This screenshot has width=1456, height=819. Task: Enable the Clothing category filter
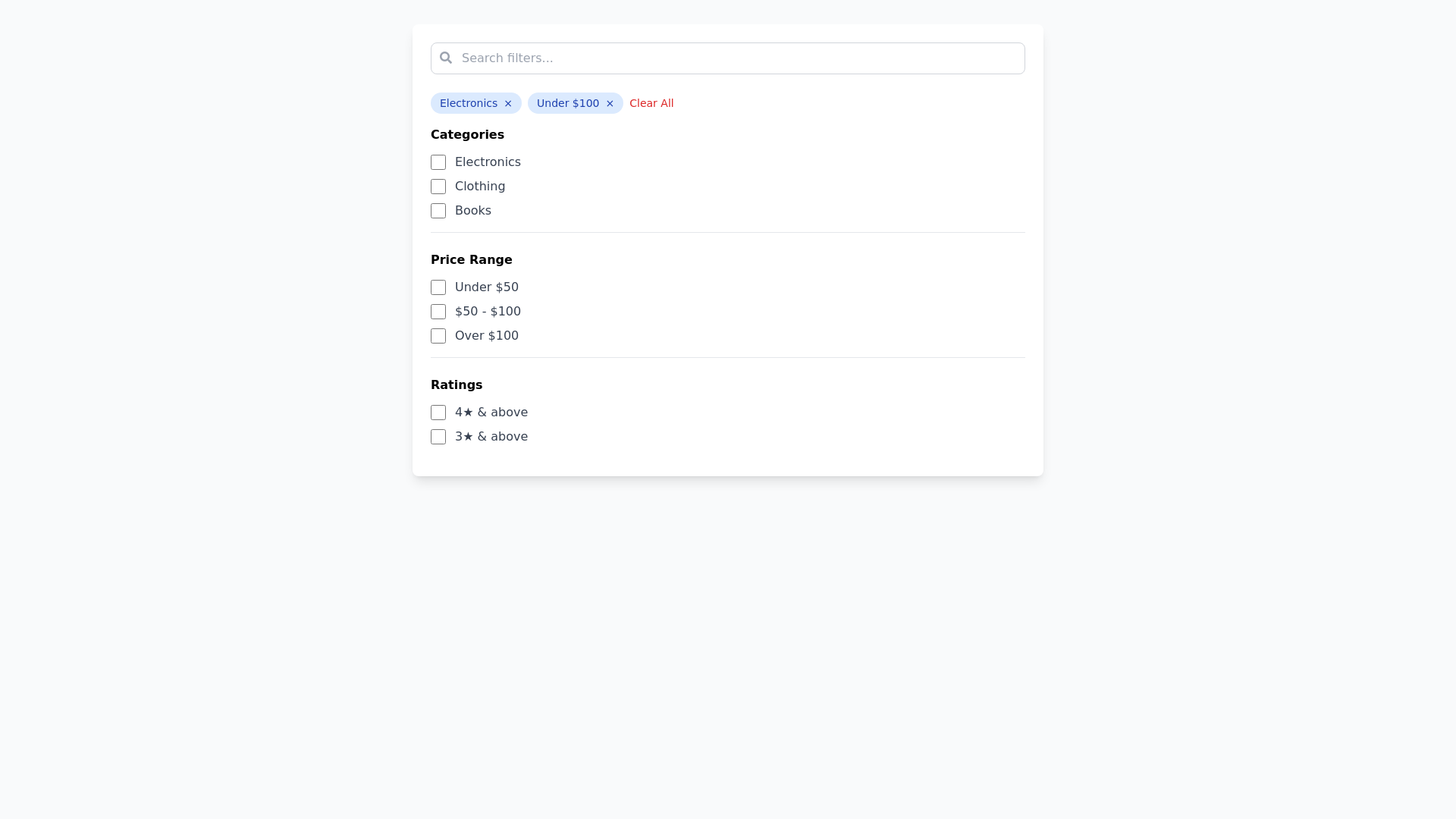(438, 187)
